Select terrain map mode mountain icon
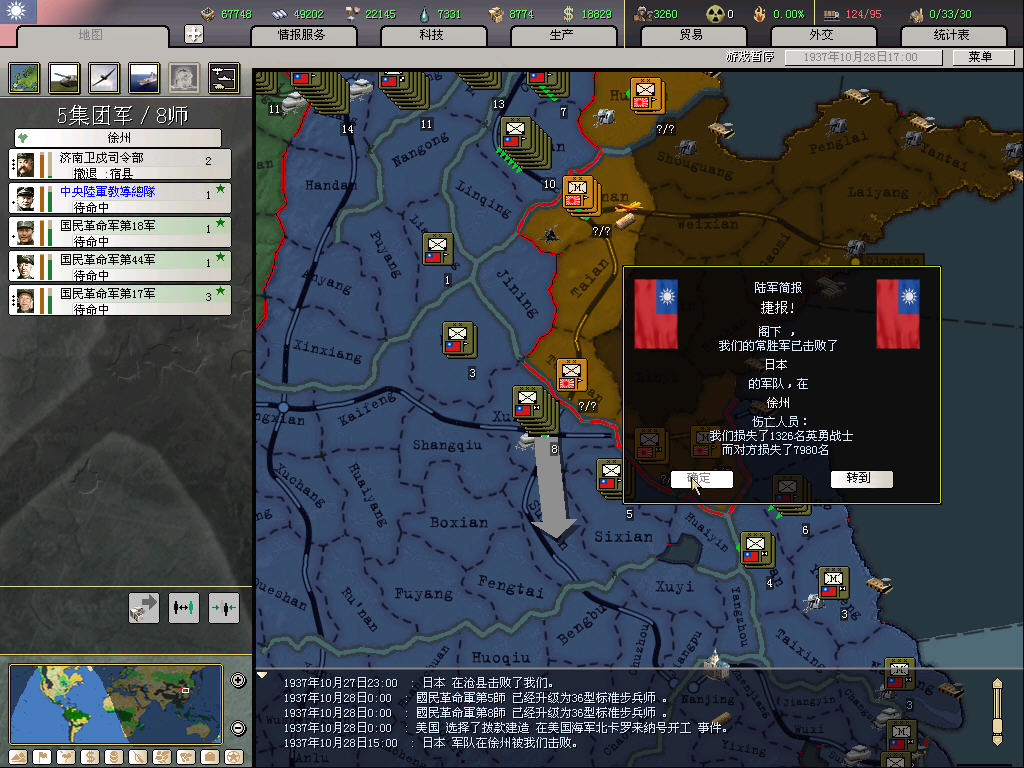The width and height of the screenshot is (1024, 768). pos(18,757)
